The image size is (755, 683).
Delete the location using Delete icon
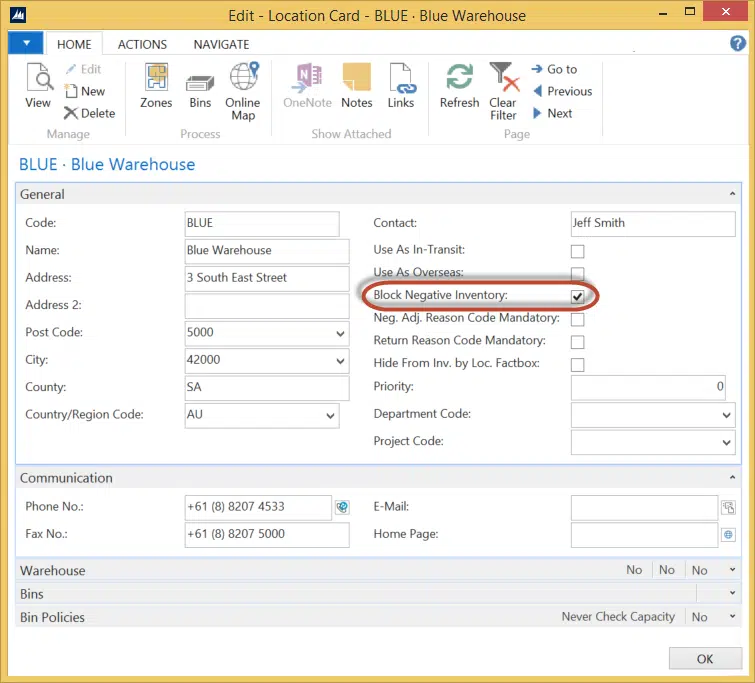pos(90,113)
